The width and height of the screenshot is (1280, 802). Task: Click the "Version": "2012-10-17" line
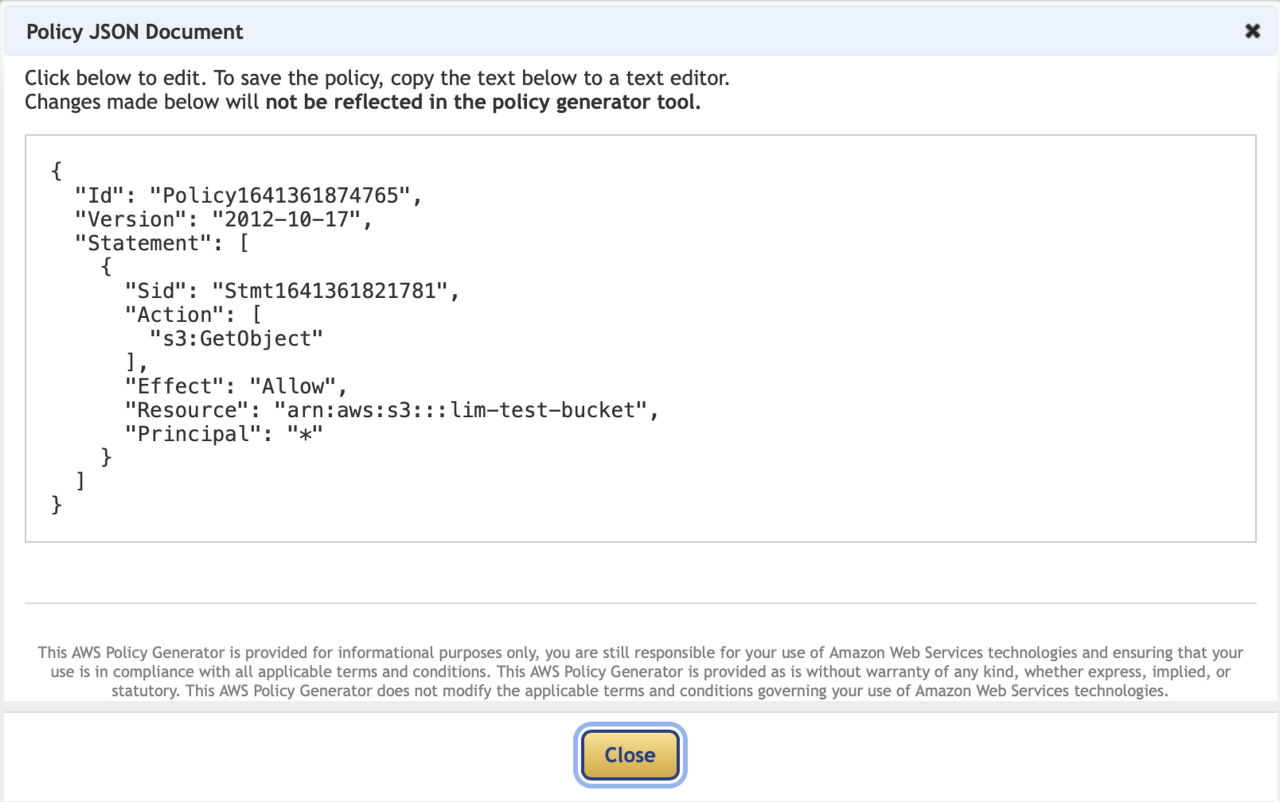pos(224,219)
